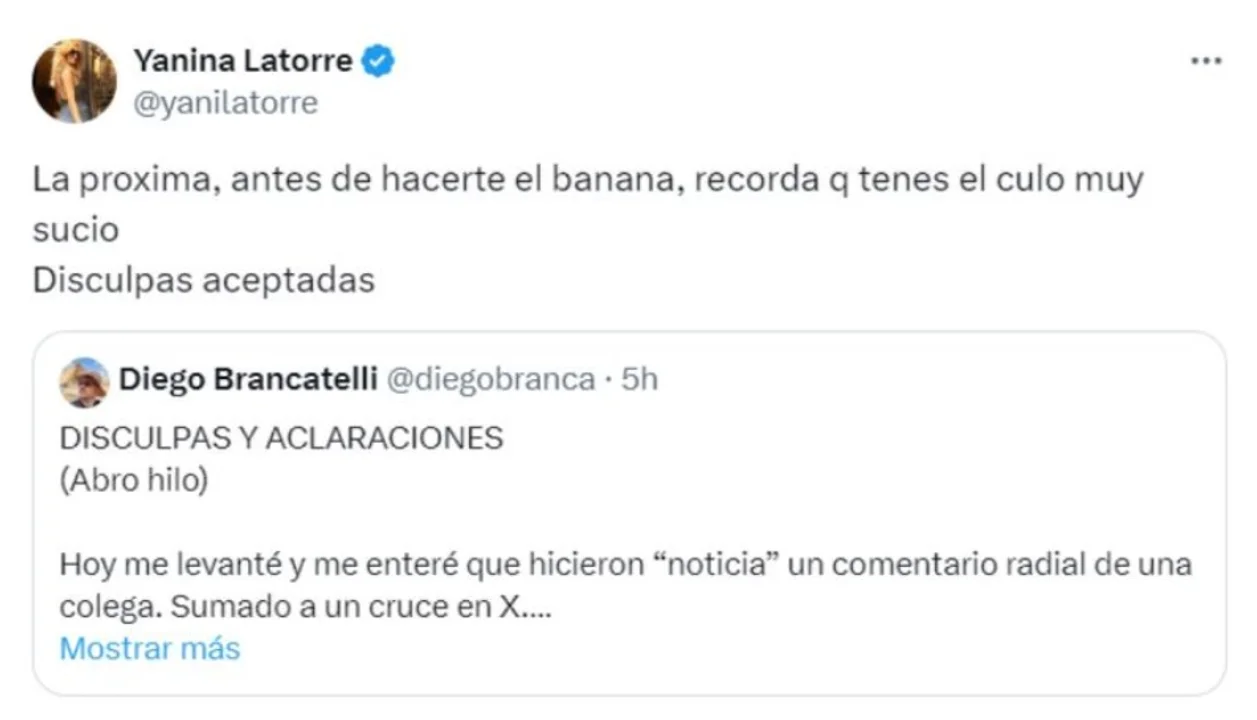Click the Yanina Latorre display name
Image resolution: width=1257 pixels, height=720 pixels.
tap(242, 62)
